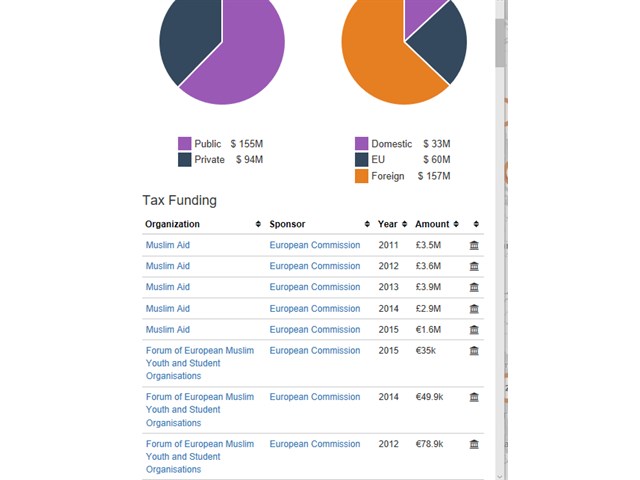Click the '$ 60M' EU value
The width and height of the screenshot is (640, 480).
(437, 160)
